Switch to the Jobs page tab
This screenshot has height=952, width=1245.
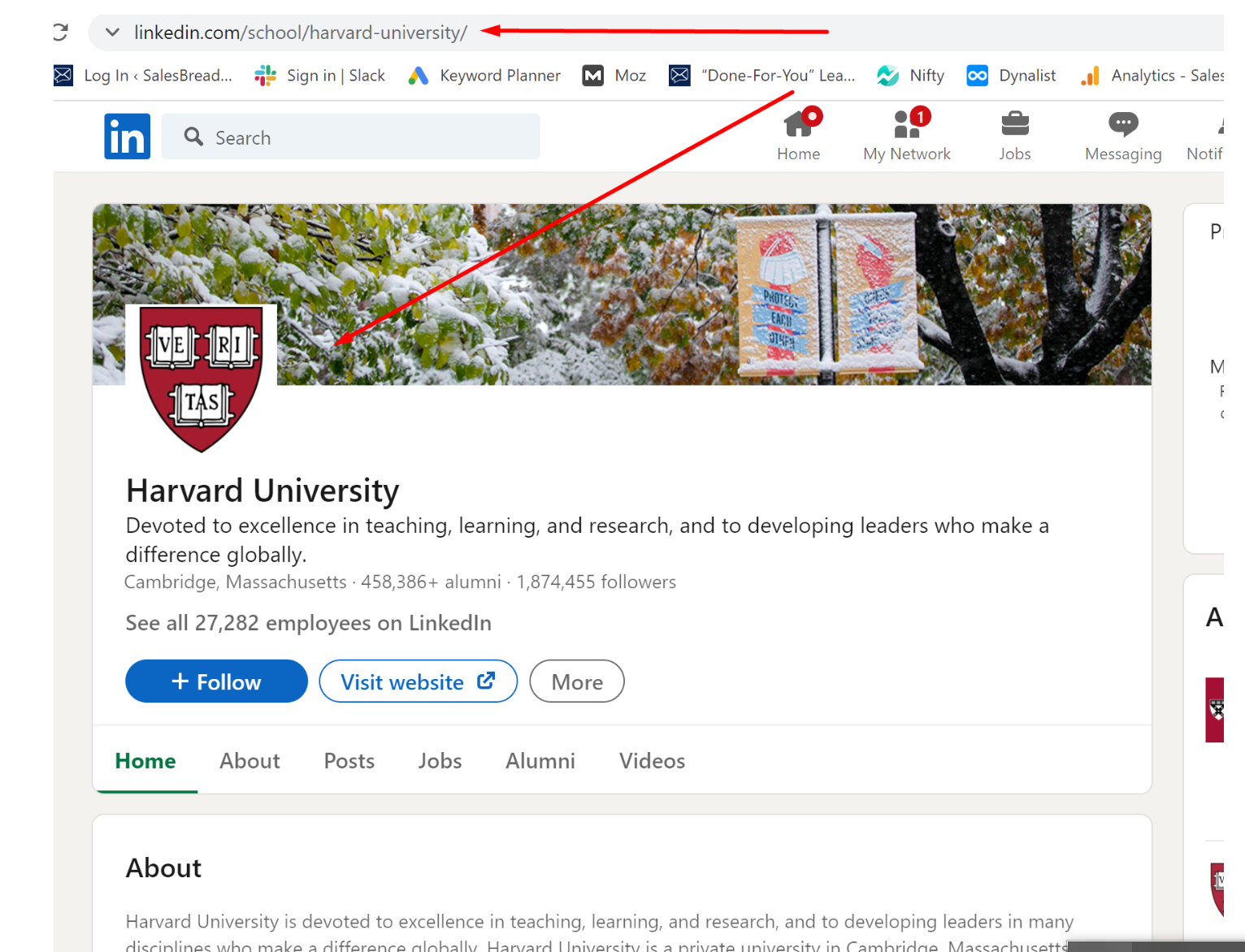[x=440, y=761]
